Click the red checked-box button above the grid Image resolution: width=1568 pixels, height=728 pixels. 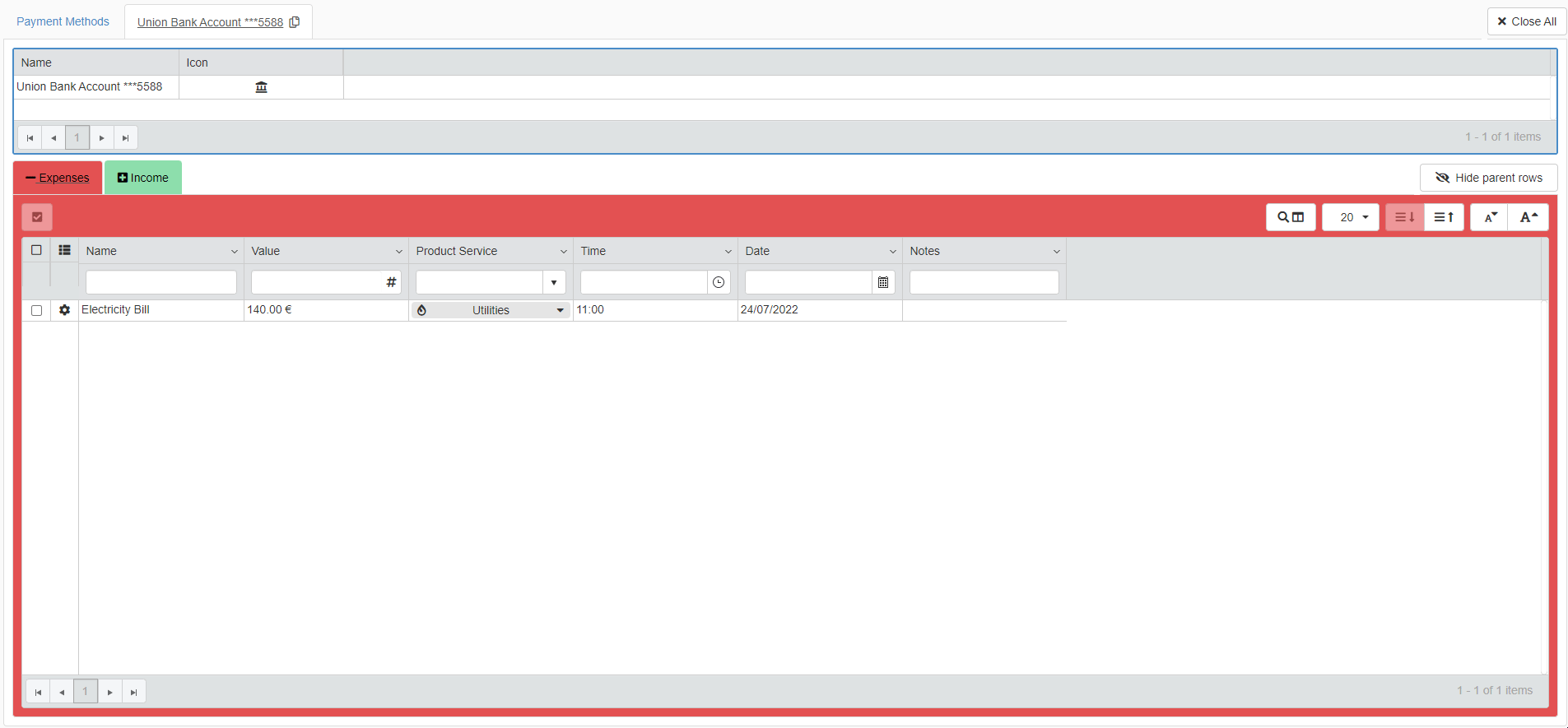click(37, 217)
